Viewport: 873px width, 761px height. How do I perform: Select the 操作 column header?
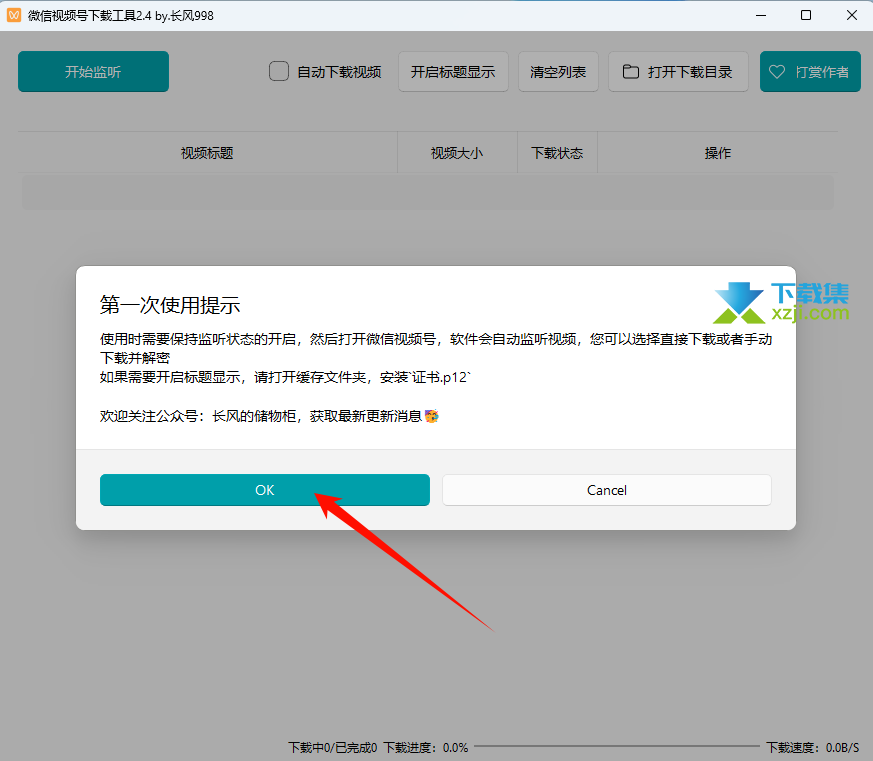click(718, 153)
